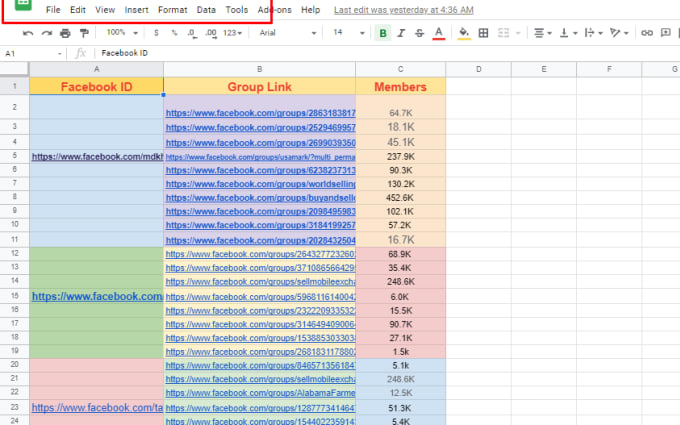Print the spreadsheet
Viewport: 680px width, 425px height.
coord(65,33)
